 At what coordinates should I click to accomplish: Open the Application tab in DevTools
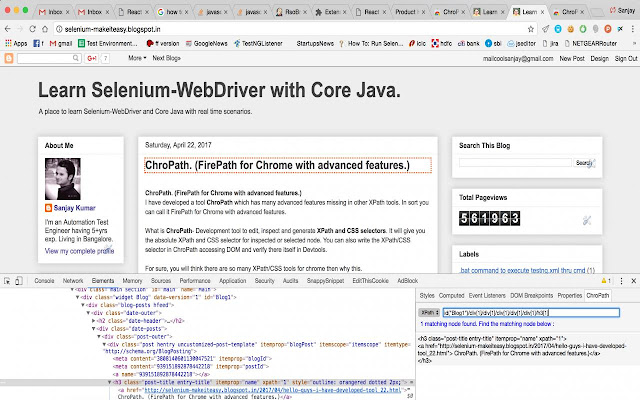(x=233, y=281)
